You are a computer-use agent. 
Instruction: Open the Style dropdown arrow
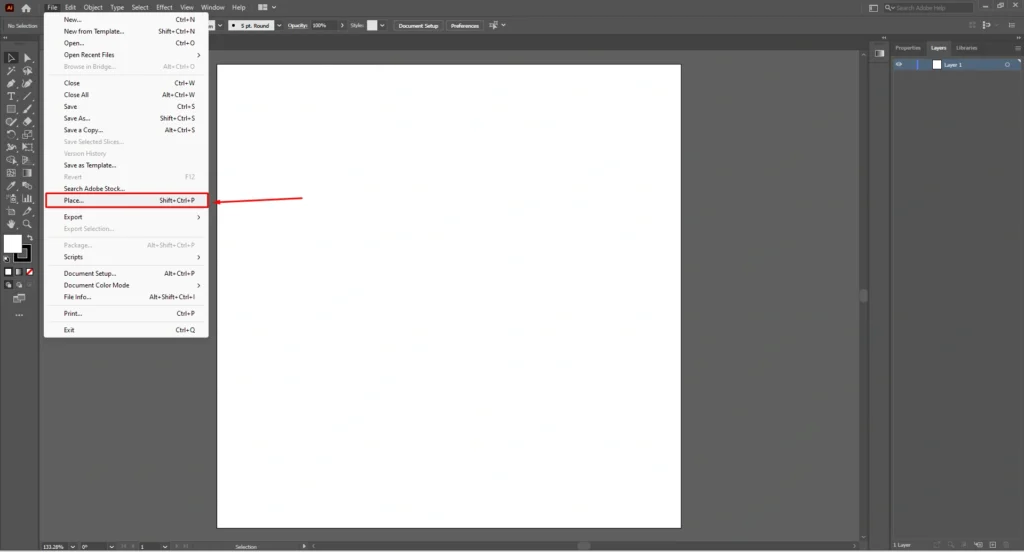click(x=382, y=25)
